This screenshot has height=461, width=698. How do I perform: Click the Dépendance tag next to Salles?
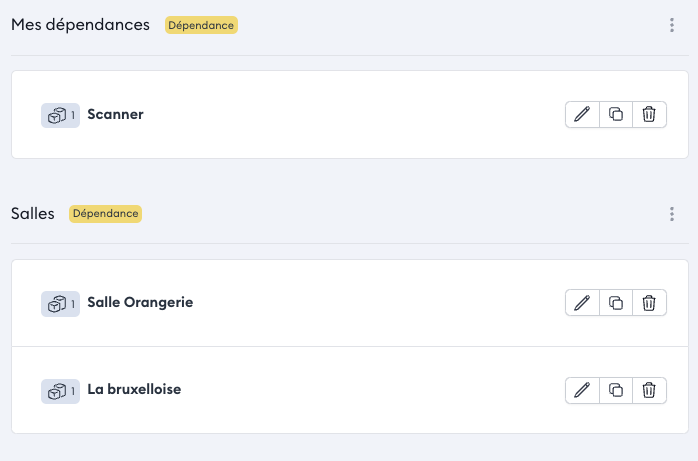click(105, 214)
